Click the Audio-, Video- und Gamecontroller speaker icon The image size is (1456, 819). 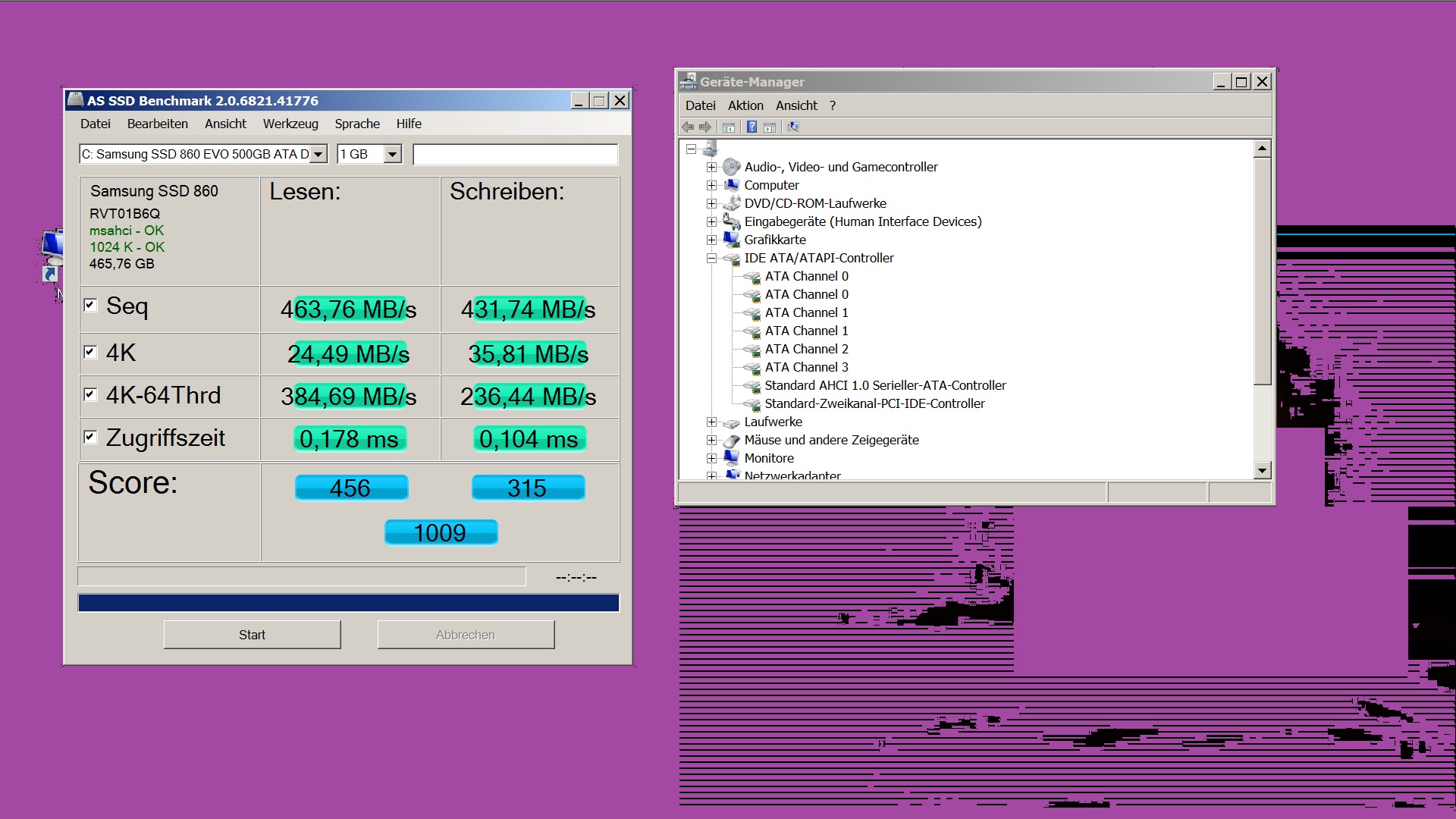pyautogui.click(x=731, y=167)
